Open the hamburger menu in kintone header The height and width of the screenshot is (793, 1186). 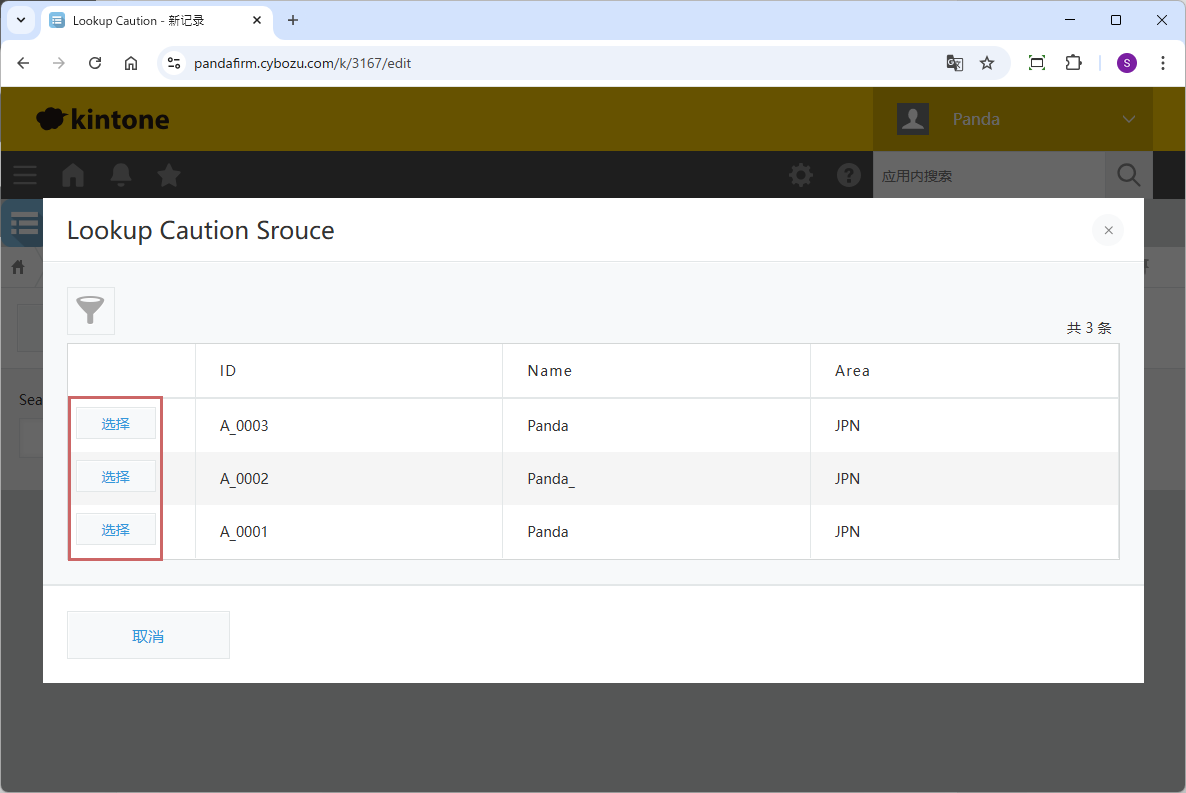coord(25,176)
